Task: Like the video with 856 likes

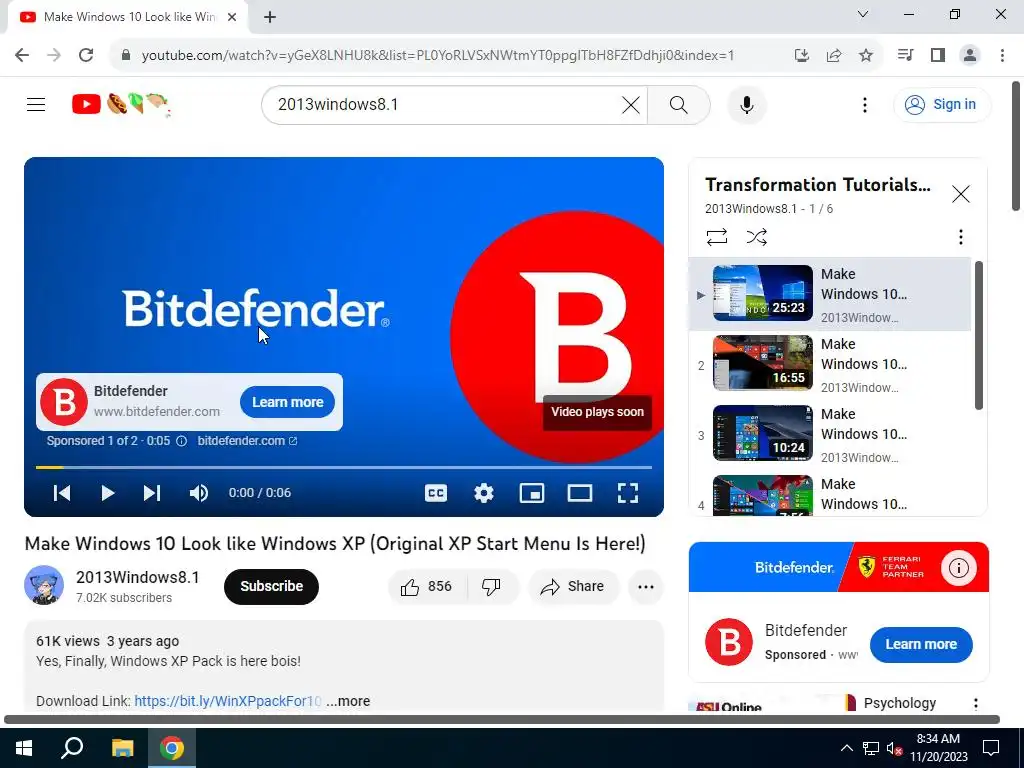Action: pos(427,586)
